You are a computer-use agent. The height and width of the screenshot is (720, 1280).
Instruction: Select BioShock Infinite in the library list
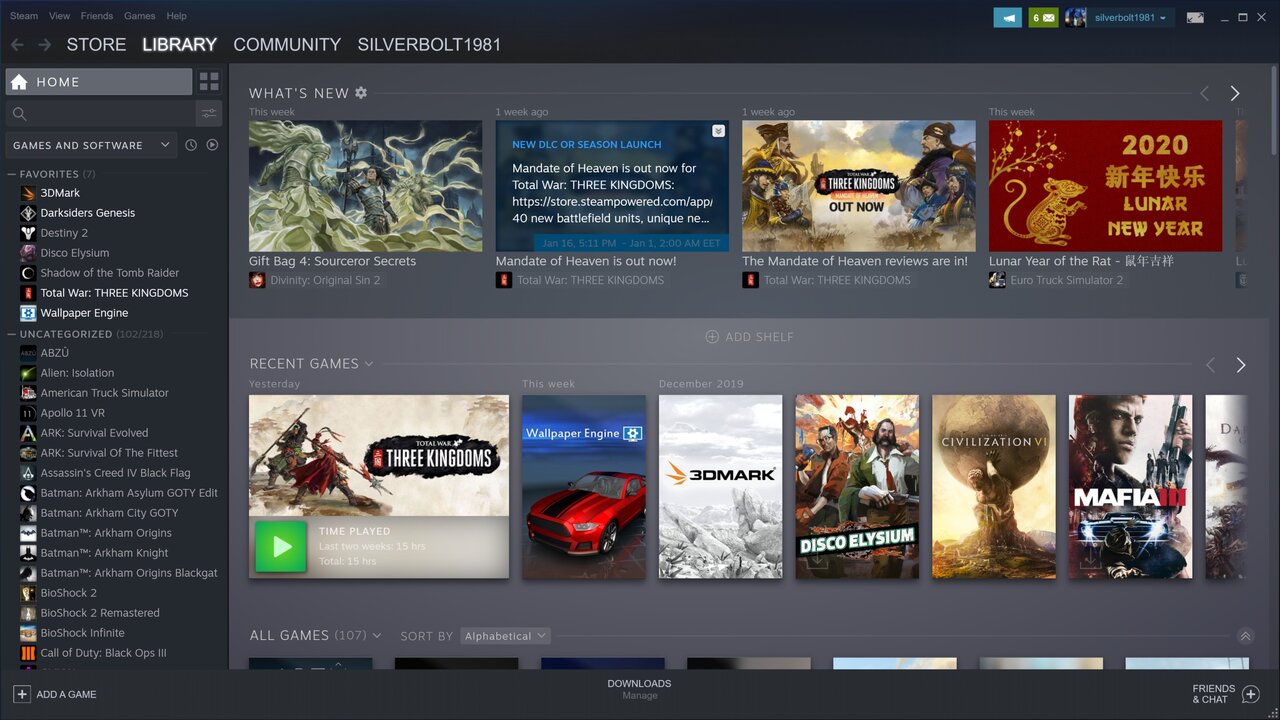pyautogui.click(x=82, y=633)
